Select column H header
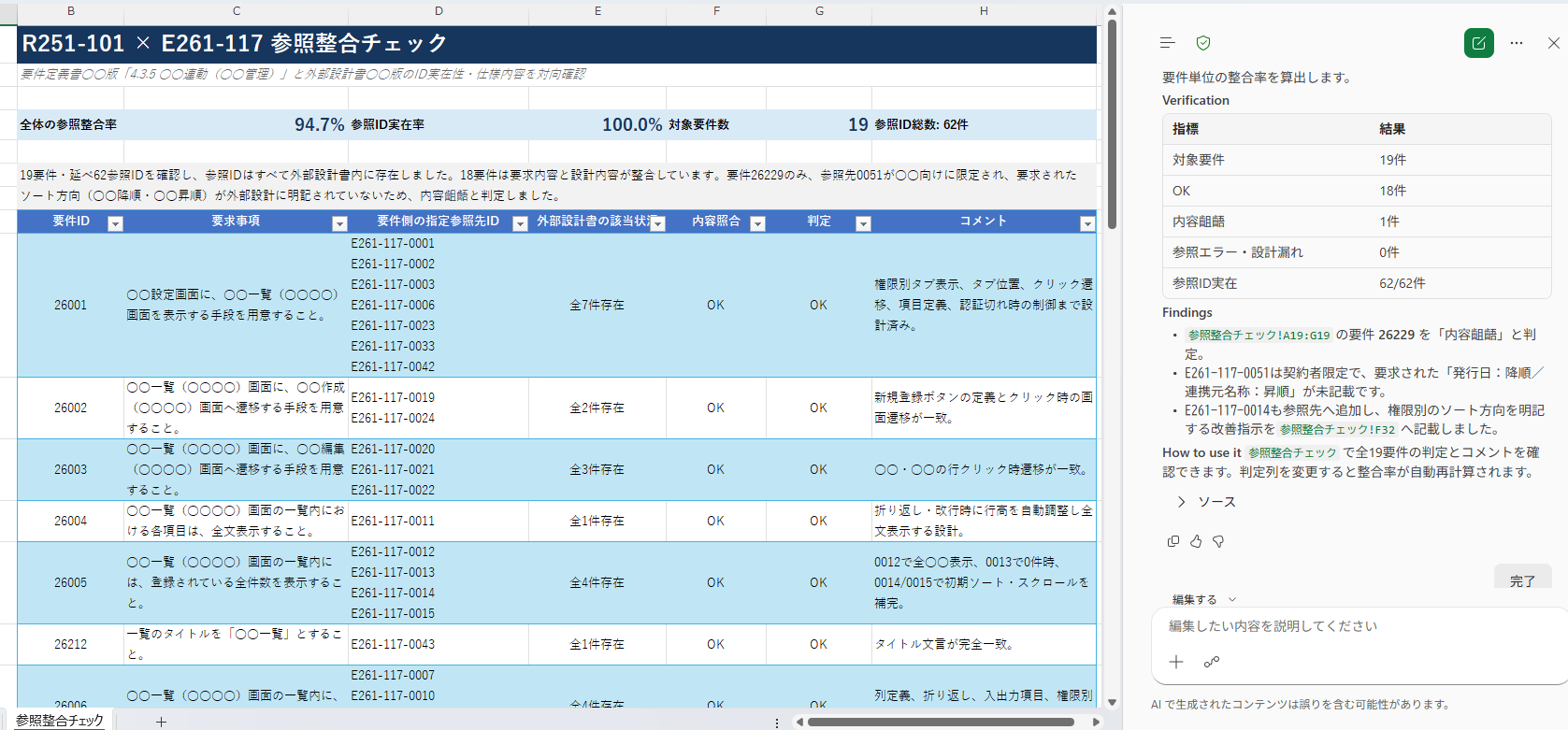This screenshot has width=1568, height=730. (x=984, y=11)
